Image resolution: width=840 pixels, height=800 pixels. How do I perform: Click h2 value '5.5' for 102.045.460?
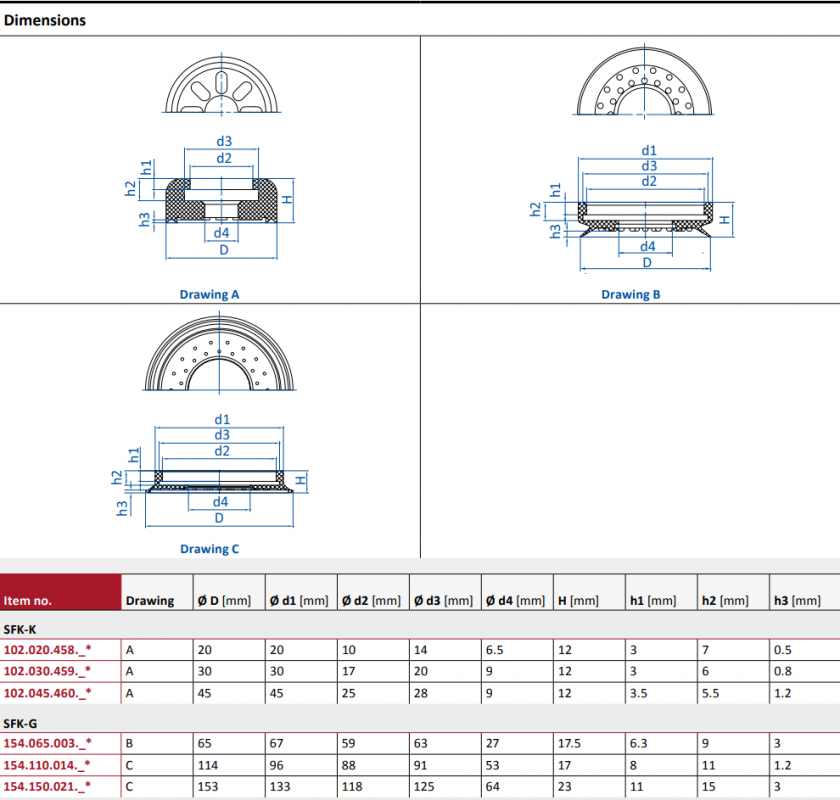tap(710, 693)
